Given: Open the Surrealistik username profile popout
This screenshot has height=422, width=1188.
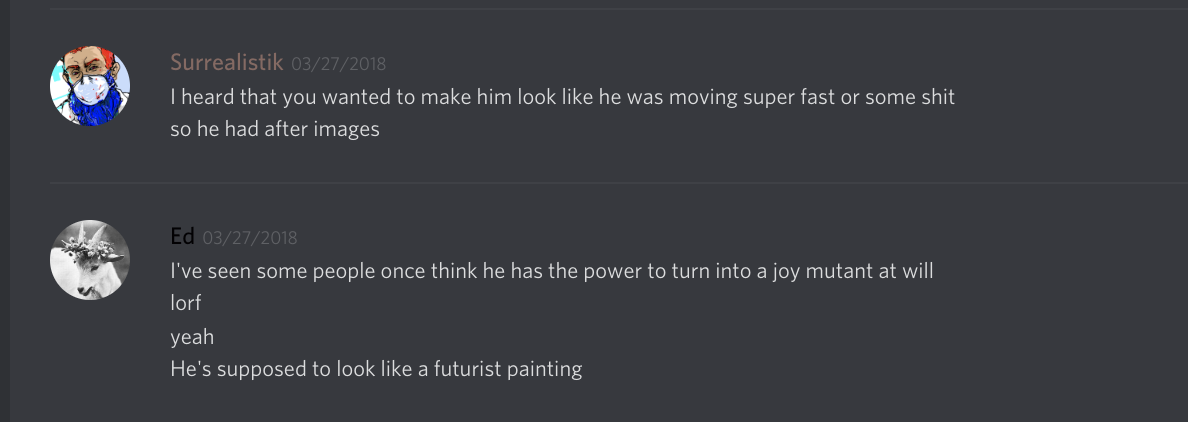Looking at the screenshot, I should pyautogui.click(x=227, y=63).
